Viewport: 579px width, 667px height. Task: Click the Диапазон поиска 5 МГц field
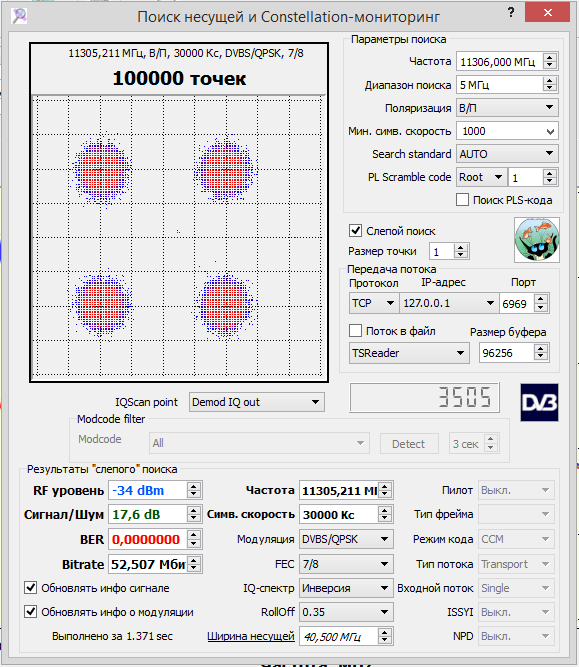point(499,85)
